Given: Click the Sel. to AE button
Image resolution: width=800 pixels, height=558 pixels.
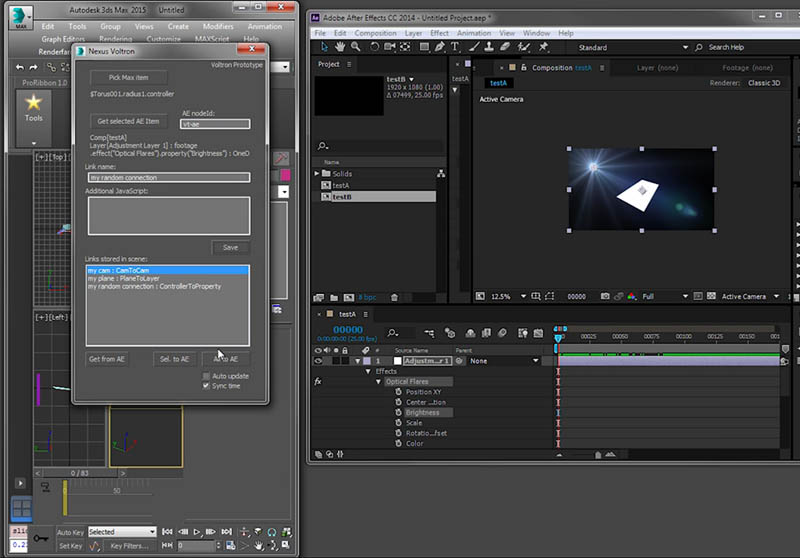Looking at the screenshot, I should pos(174,359).
